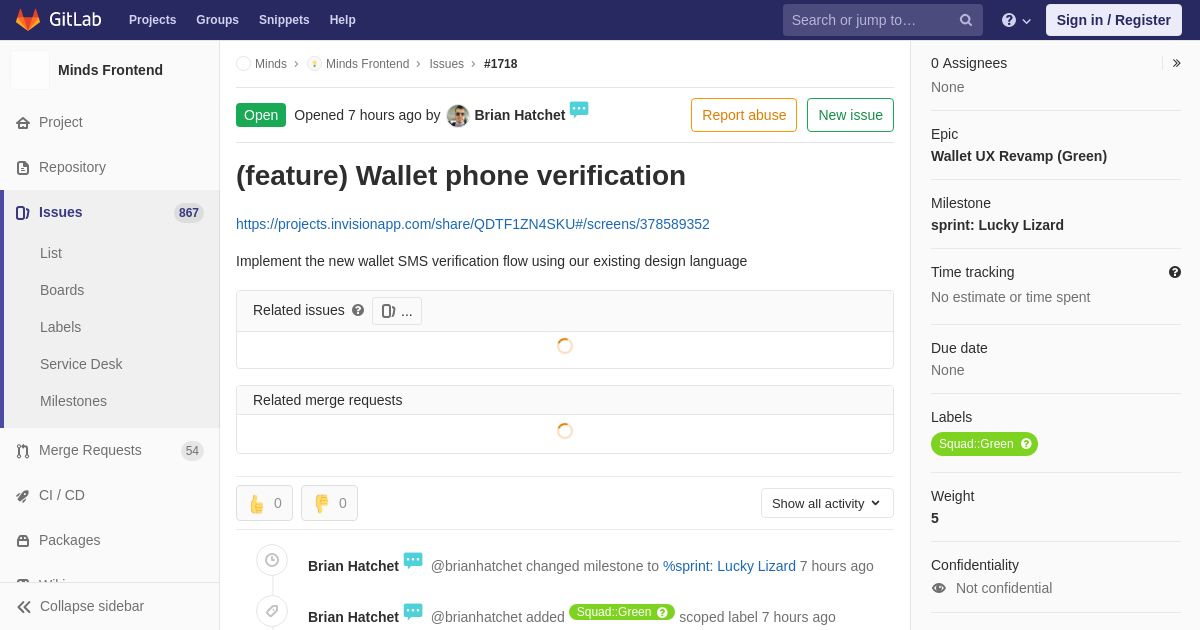Open the Projects menu
Screen dimensions: 1200x630
point(152,20)
